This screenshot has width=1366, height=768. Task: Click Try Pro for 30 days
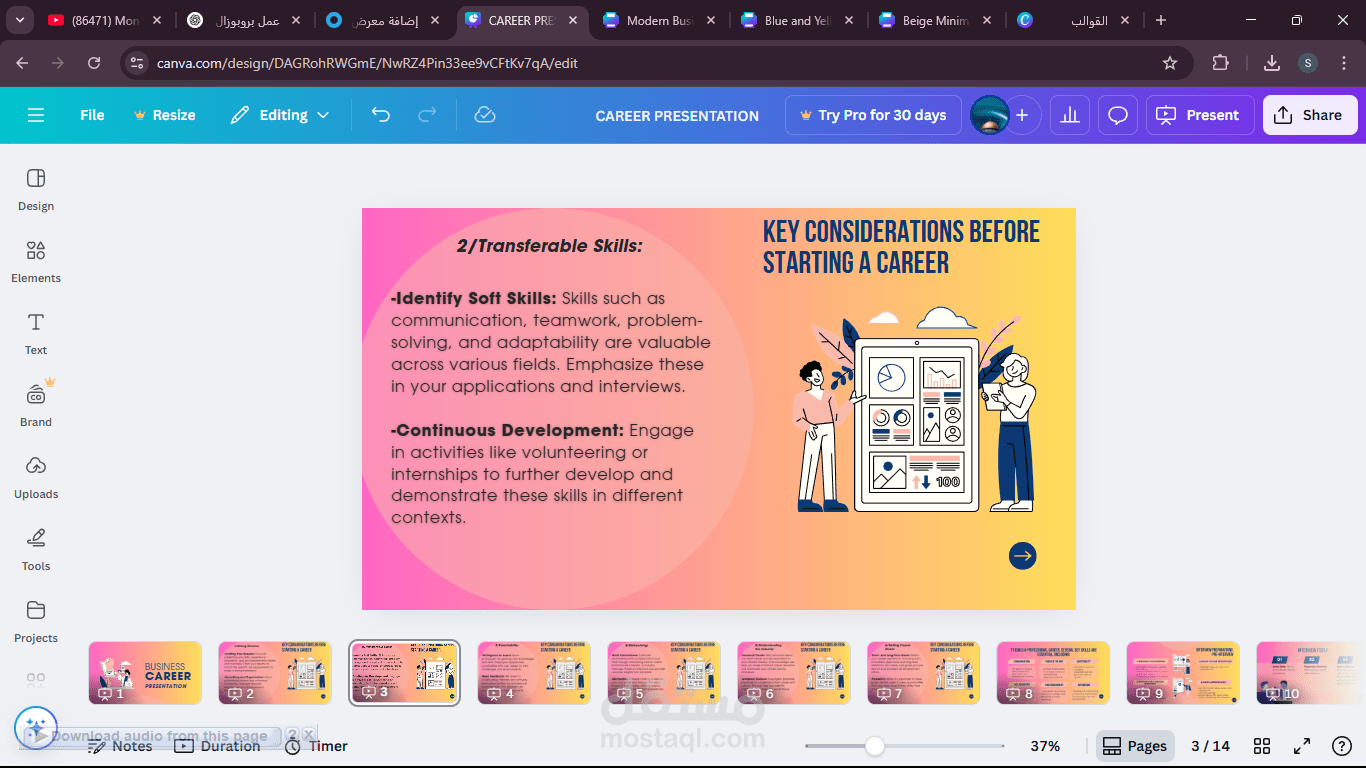[x=873, y=115]
